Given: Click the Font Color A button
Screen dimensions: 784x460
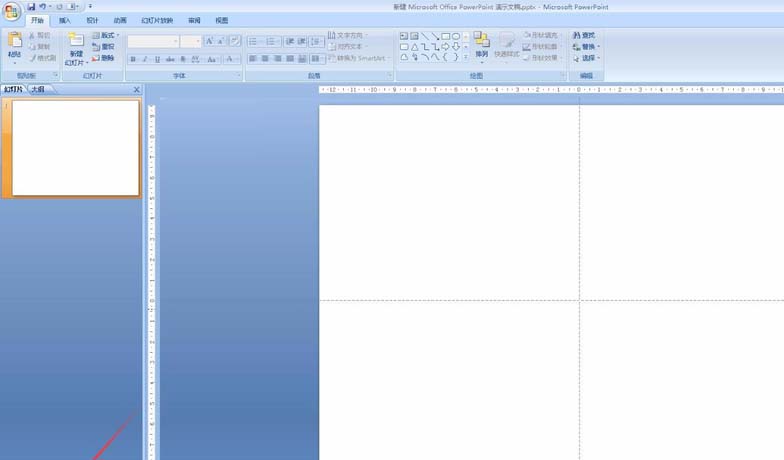Looking at the screenshot, I should point(230,59).
